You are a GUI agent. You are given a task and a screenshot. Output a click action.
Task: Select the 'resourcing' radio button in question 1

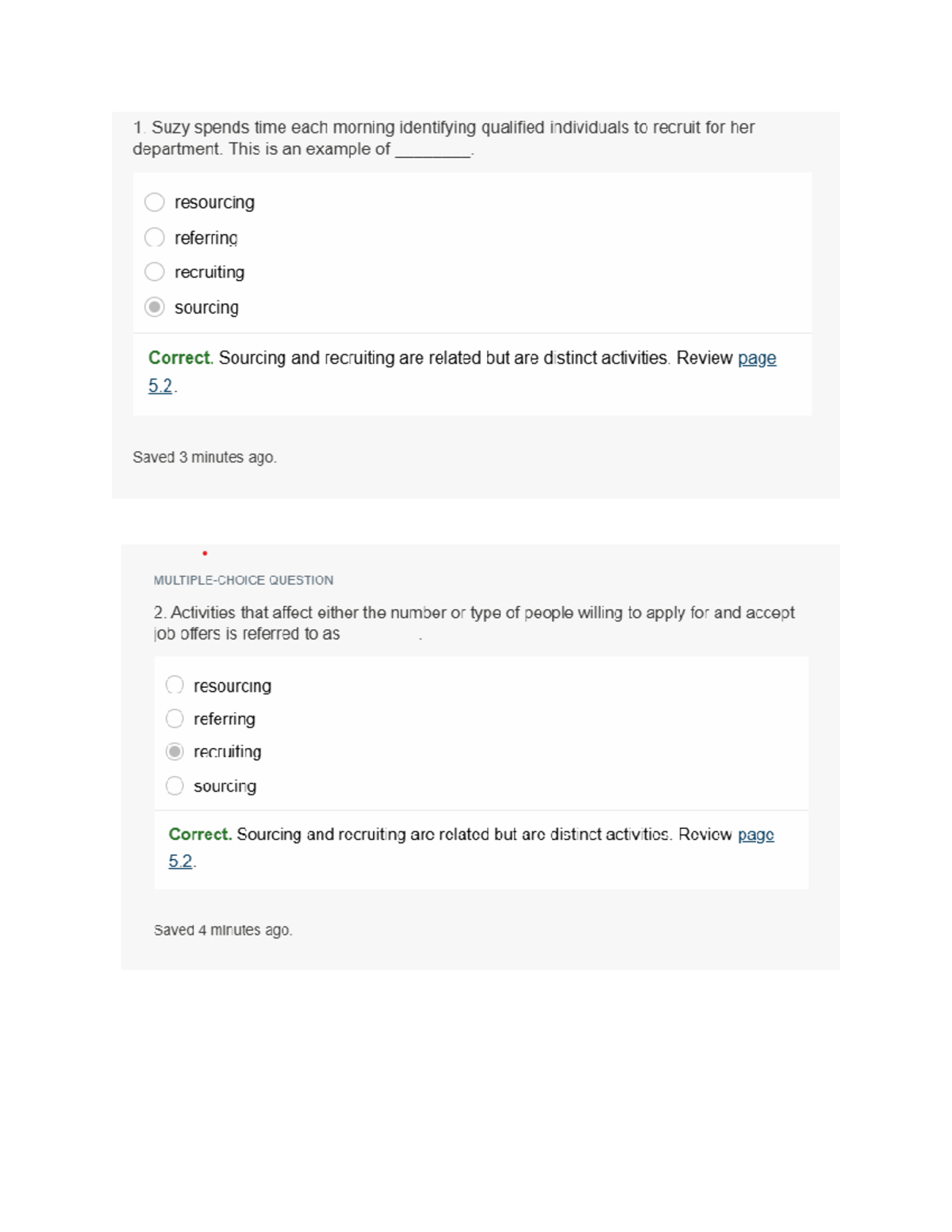(155, 202)
